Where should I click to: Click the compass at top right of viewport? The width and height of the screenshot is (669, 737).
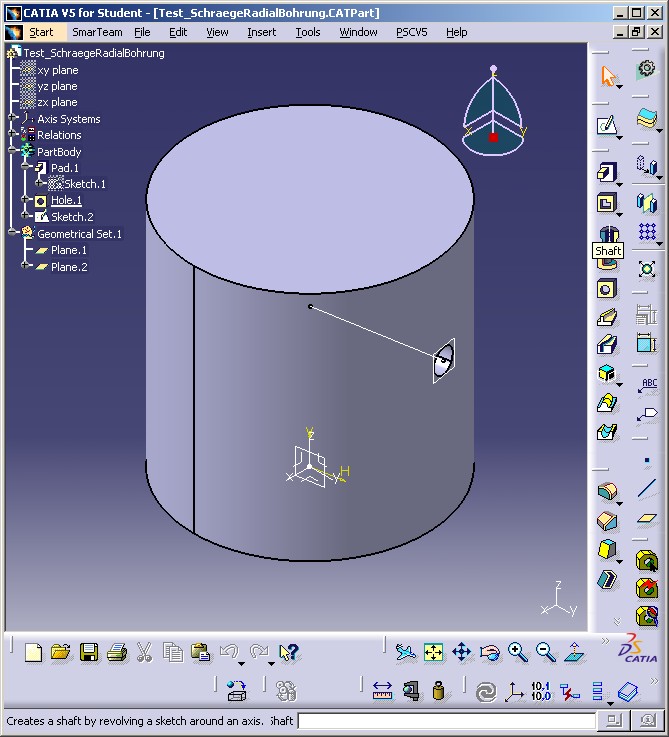click(493, 111)
